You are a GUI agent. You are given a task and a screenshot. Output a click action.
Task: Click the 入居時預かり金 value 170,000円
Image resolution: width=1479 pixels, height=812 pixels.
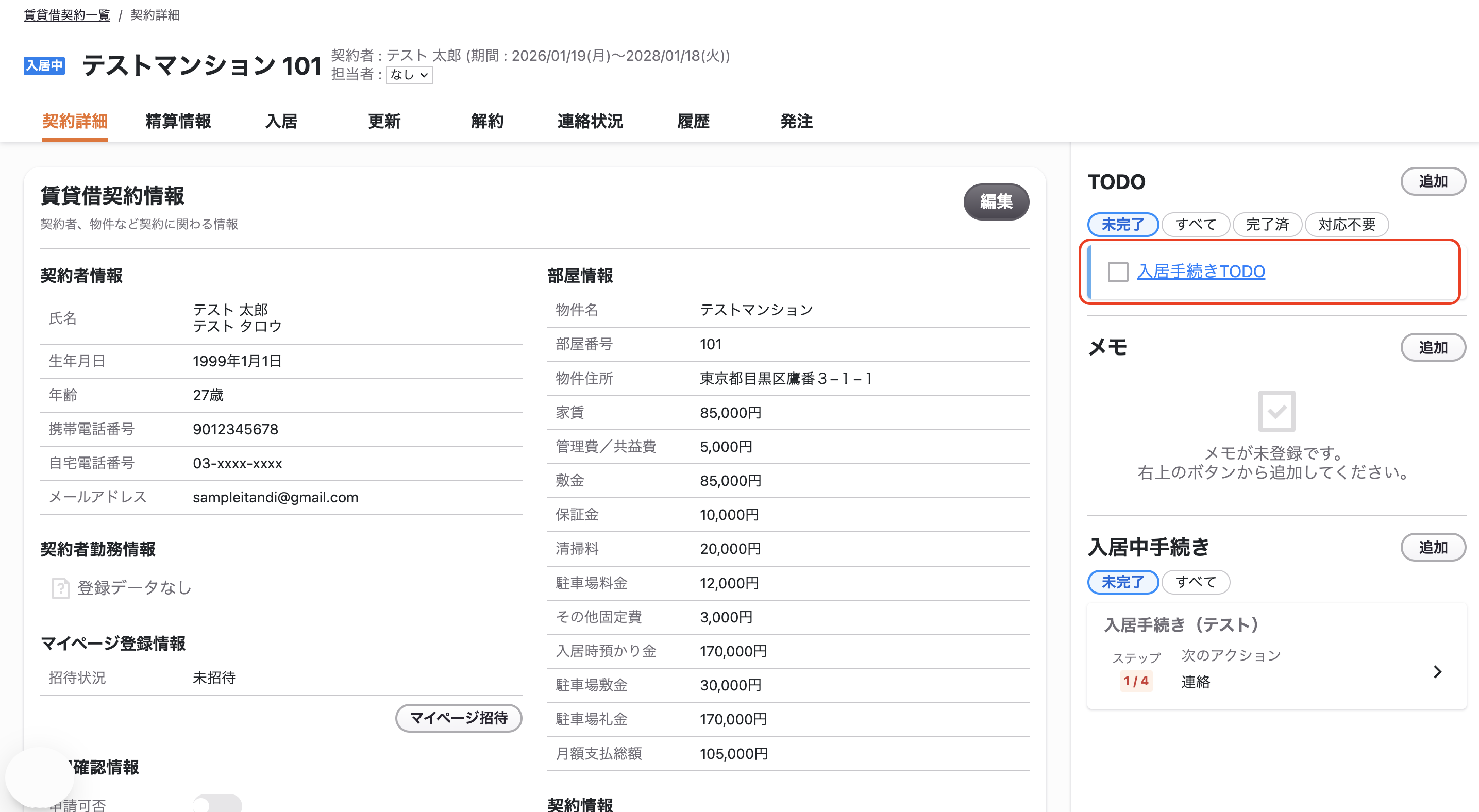tap(733, 651)
